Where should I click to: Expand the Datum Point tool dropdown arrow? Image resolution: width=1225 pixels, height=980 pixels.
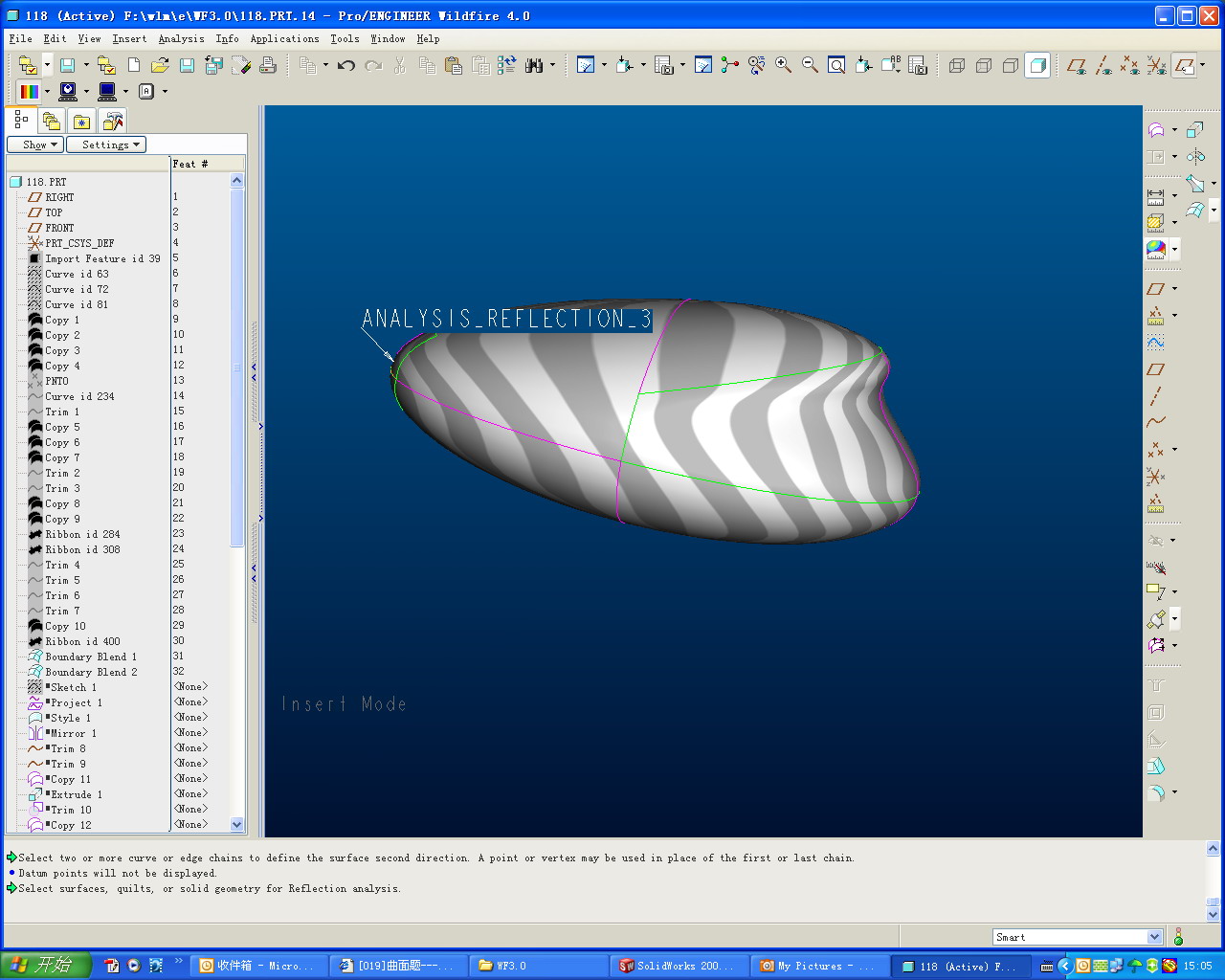tap(1174, 449)
